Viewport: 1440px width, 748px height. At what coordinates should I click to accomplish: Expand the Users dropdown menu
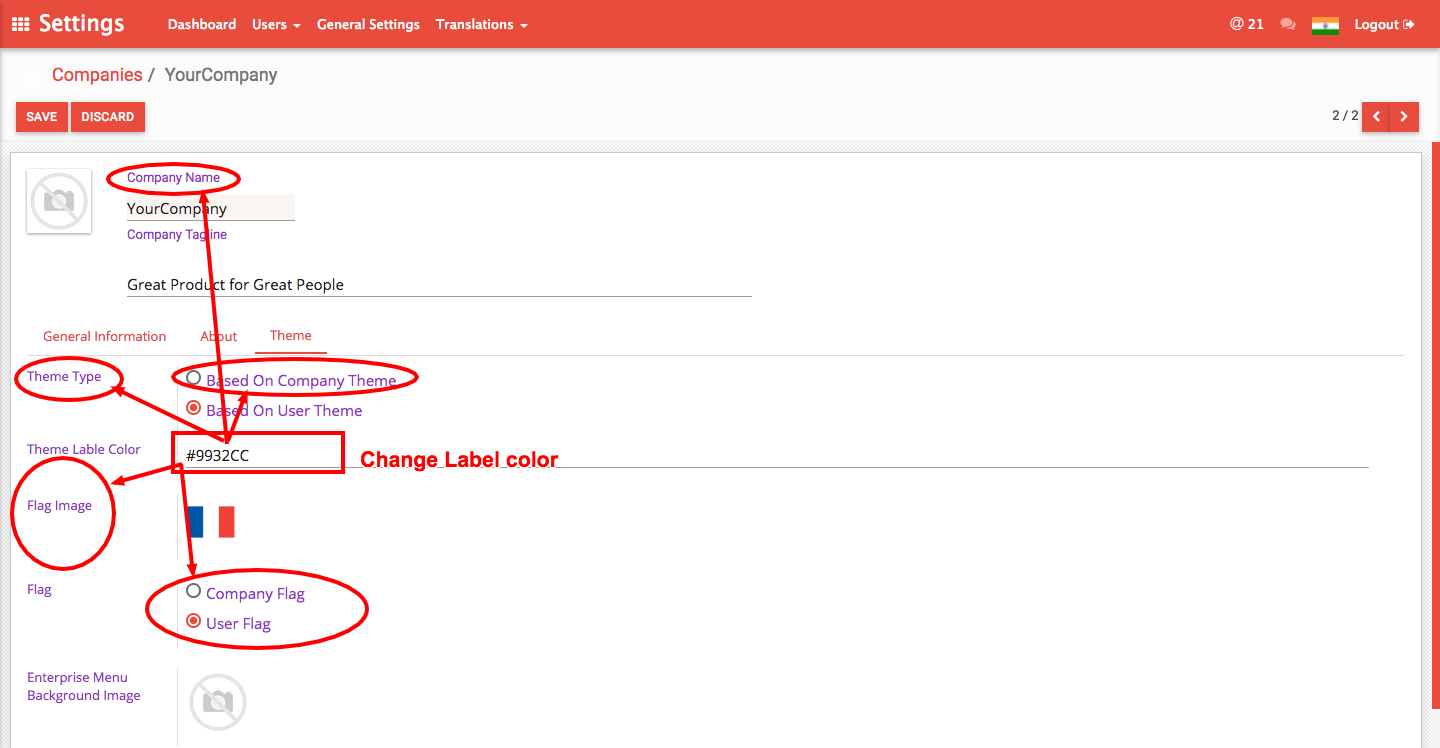(276, 24)
